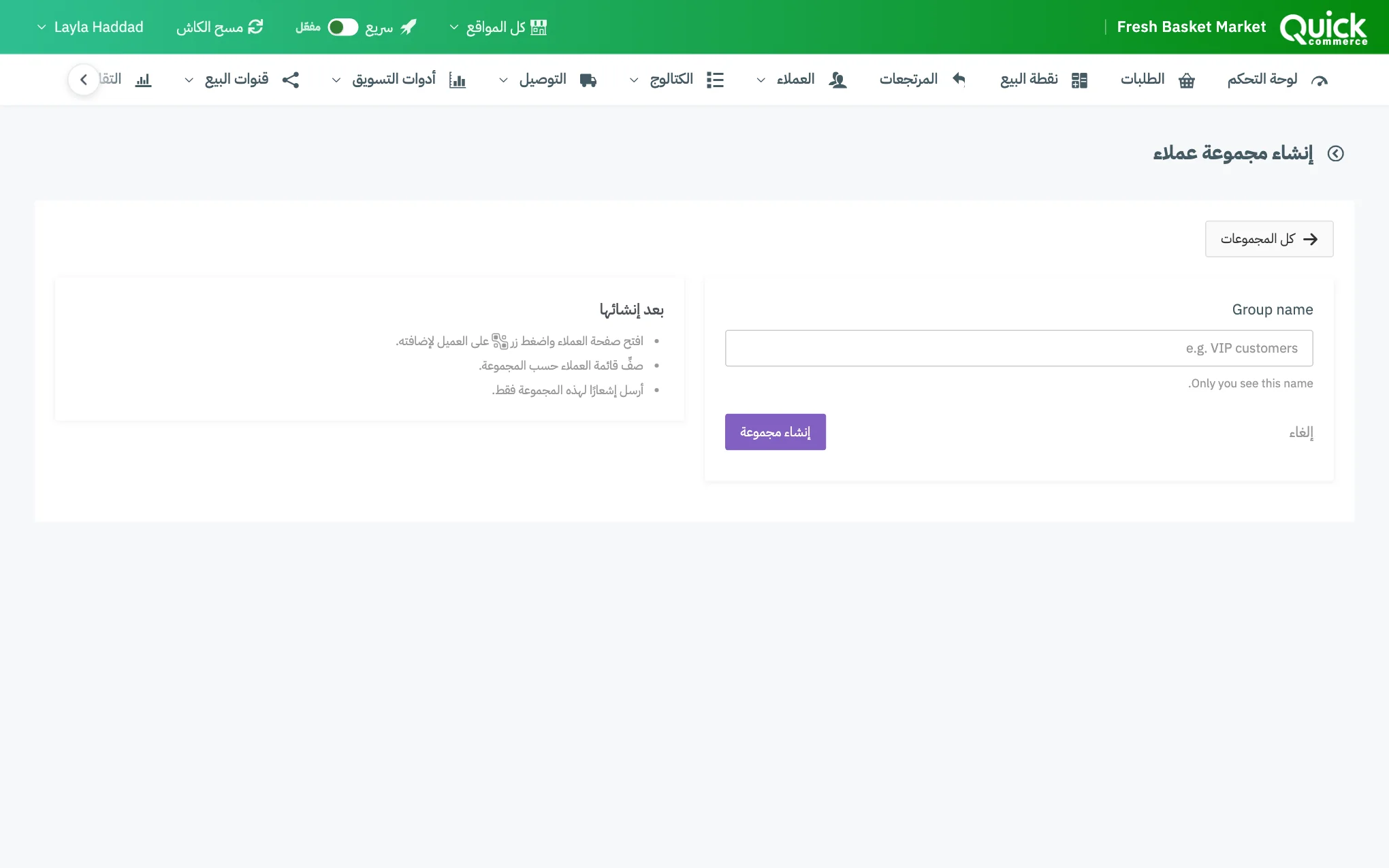This screenshot has height=868, width=1389.
Task: Click the return arrow icon for المرتجعات
Action: 959,80
